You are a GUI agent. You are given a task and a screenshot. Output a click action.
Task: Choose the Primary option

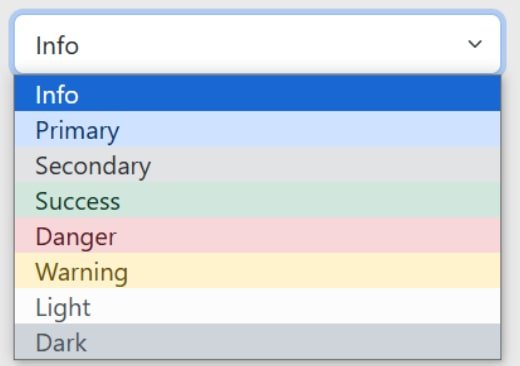[x=257, y=129]
